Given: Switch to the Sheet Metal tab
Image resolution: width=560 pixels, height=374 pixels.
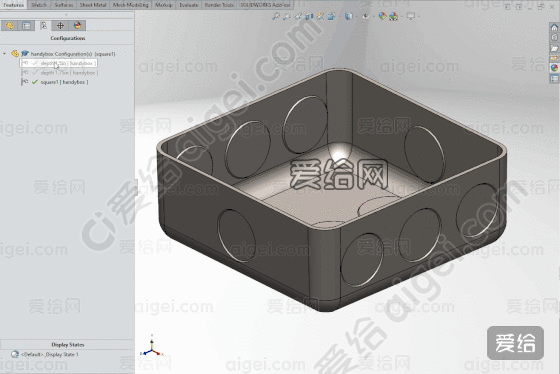Looking at the screenshot, I should click(93, 5).
